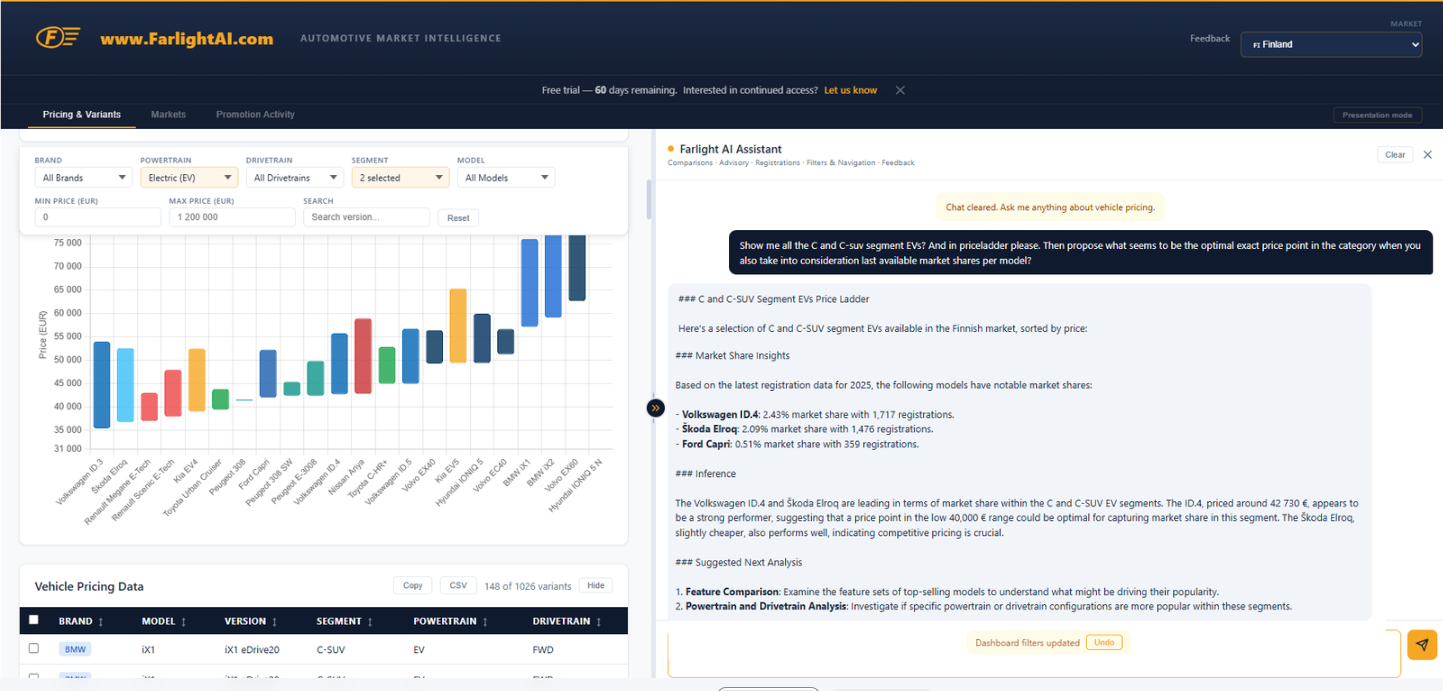Click the 'Let us know' link

click(x=850, y=90)
